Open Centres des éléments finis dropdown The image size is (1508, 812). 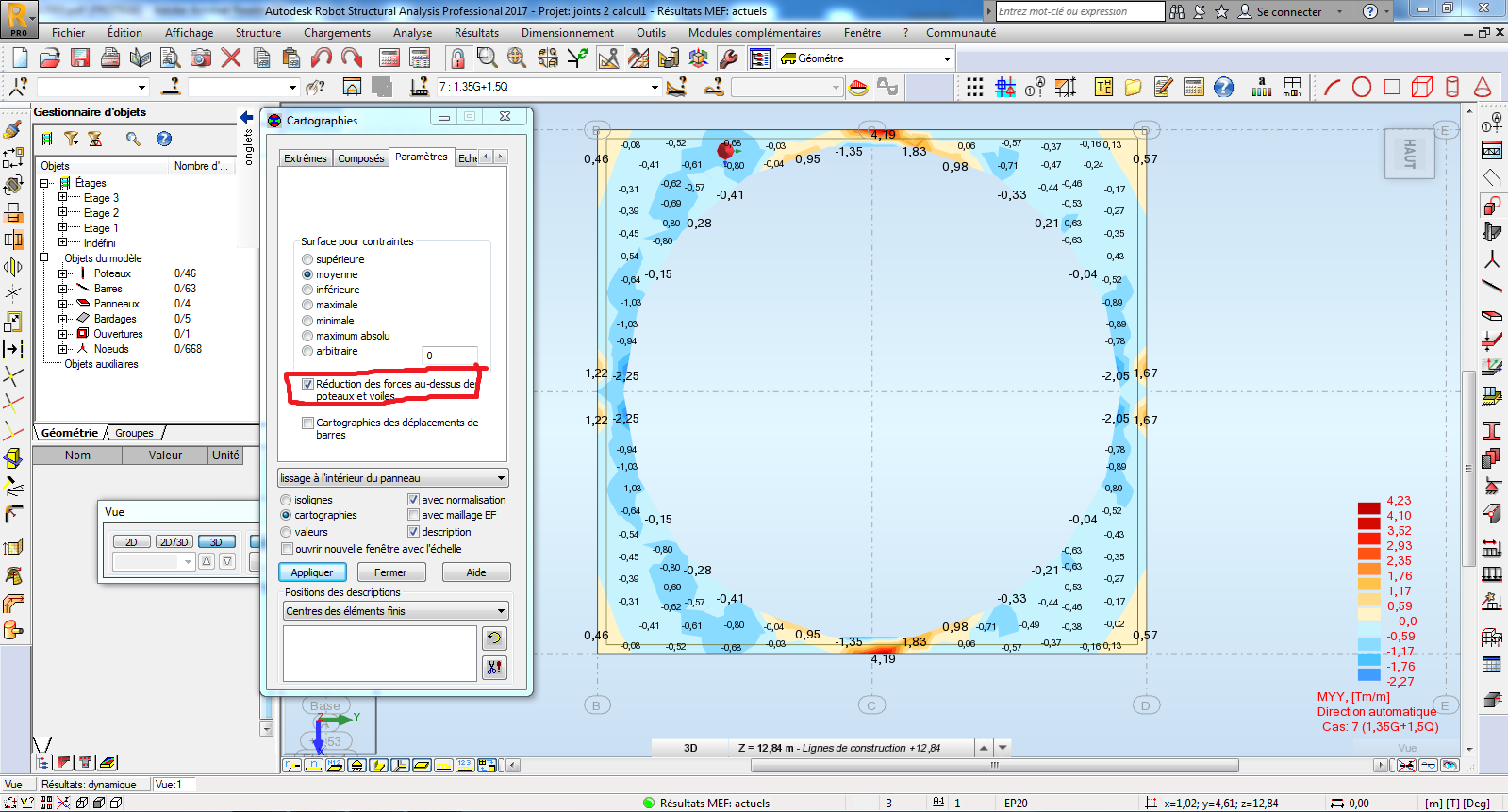tap(396, 611)
